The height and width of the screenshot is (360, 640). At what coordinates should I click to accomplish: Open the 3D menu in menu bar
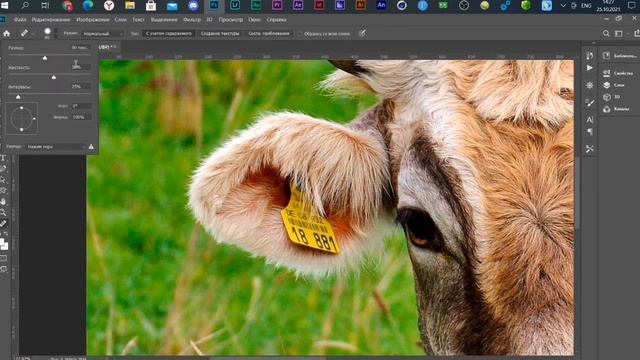coord(209,20)
